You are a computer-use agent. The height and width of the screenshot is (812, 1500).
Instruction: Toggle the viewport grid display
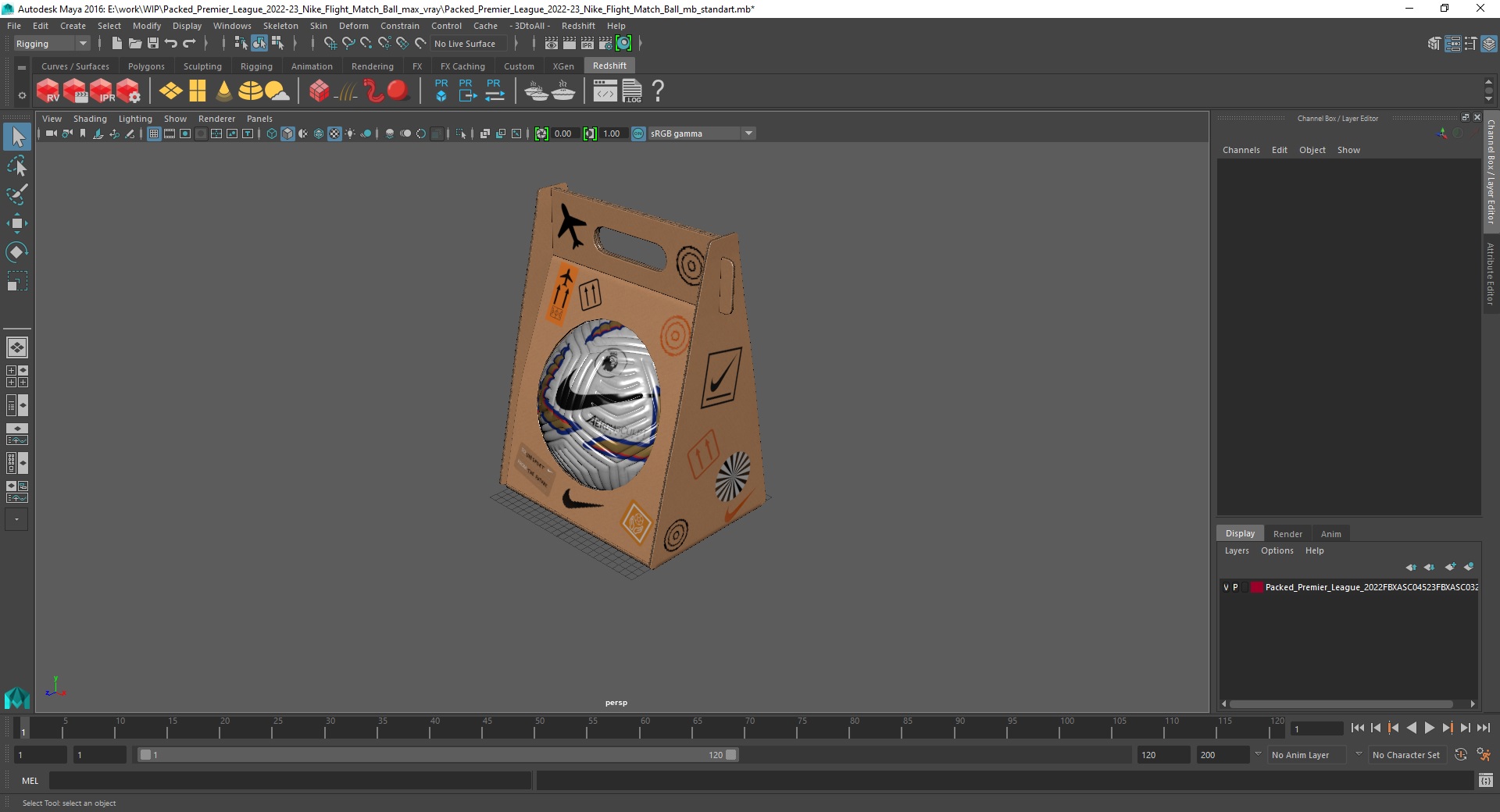154,134
